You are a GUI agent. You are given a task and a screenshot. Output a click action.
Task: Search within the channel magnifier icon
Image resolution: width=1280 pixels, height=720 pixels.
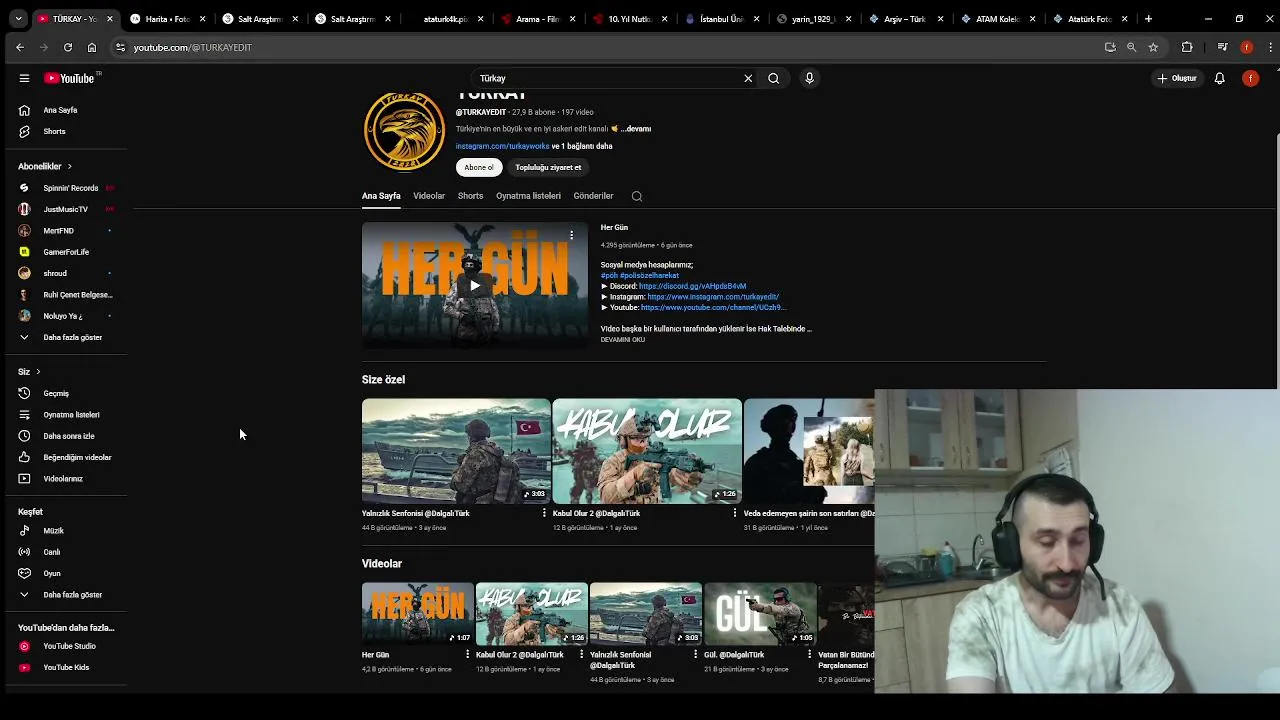pyautogui.click(x=637, y=196)
